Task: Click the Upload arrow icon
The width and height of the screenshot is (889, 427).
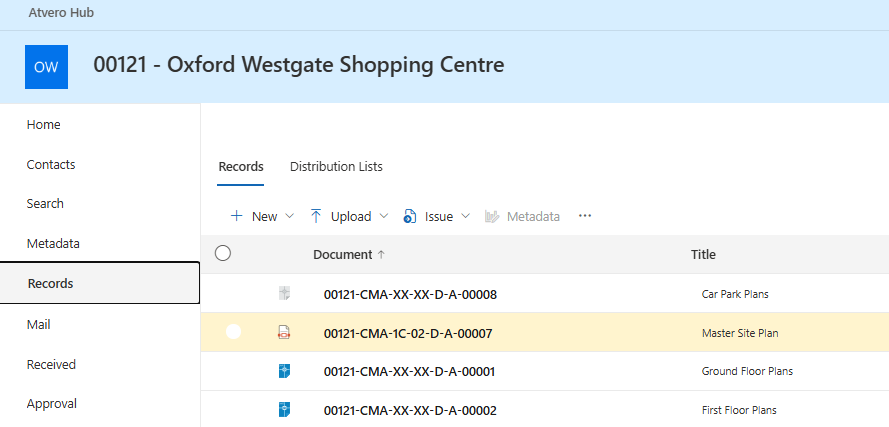Action: tap(316, 216)
